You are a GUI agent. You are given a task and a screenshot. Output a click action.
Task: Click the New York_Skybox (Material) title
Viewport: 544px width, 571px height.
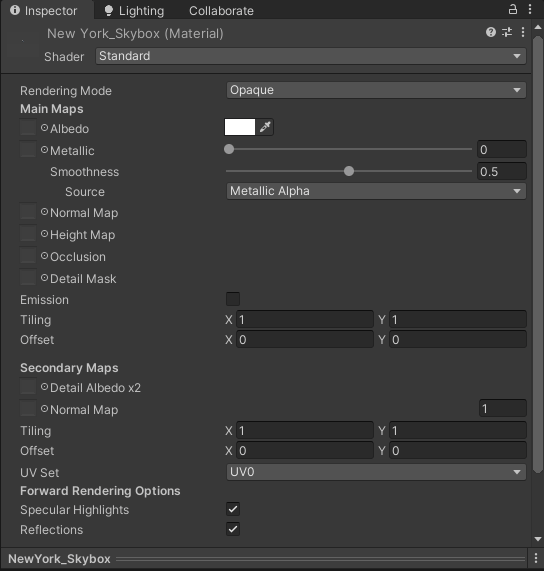pyautogui.click(x=135, y=34)
